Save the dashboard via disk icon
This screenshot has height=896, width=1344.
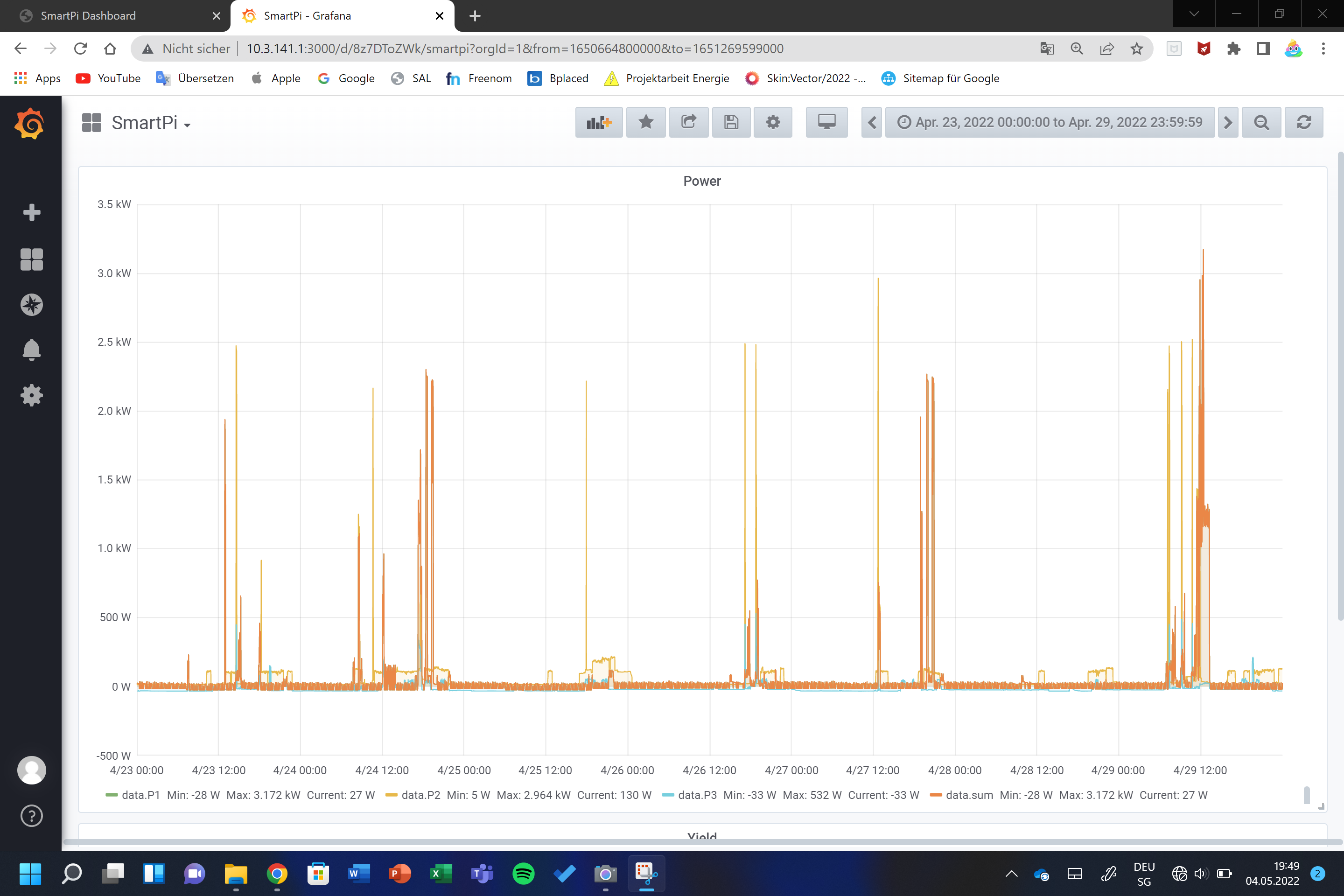tap(731, 122)
